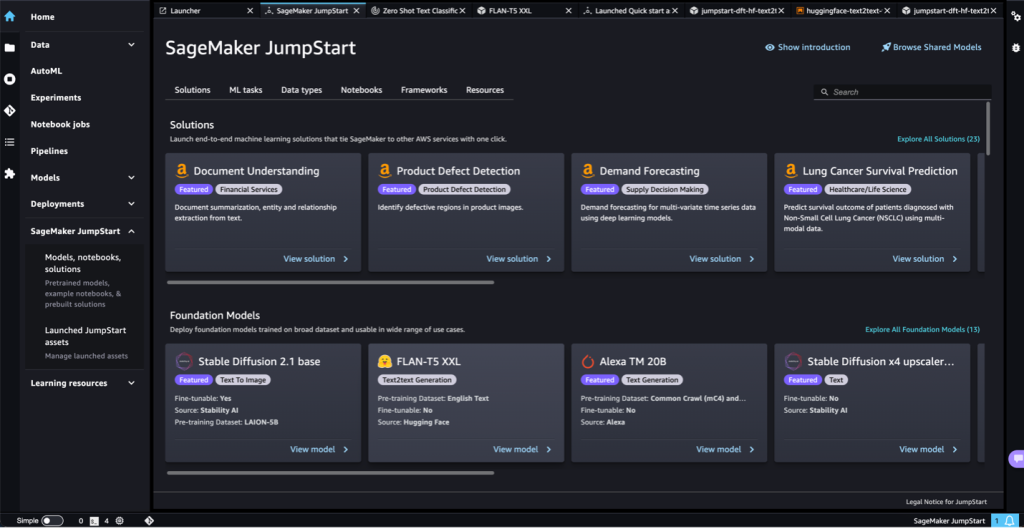
Task: View solution for Product Defect Detection
Action: [x=519, y=259]
